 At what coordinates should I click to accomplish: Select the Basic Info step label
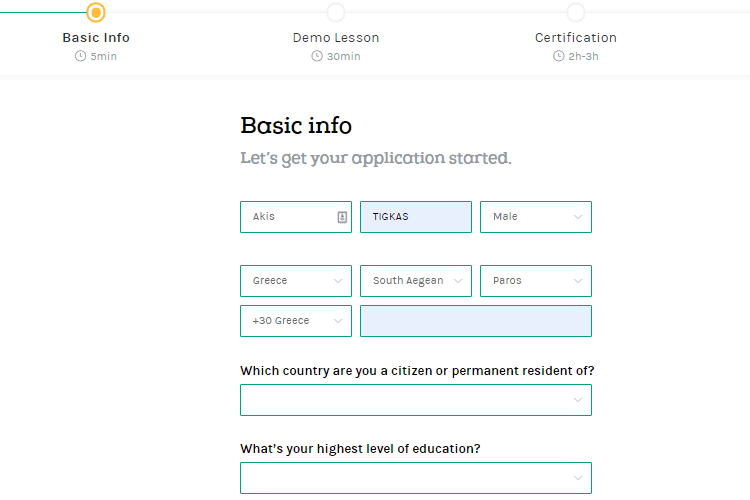96,38
